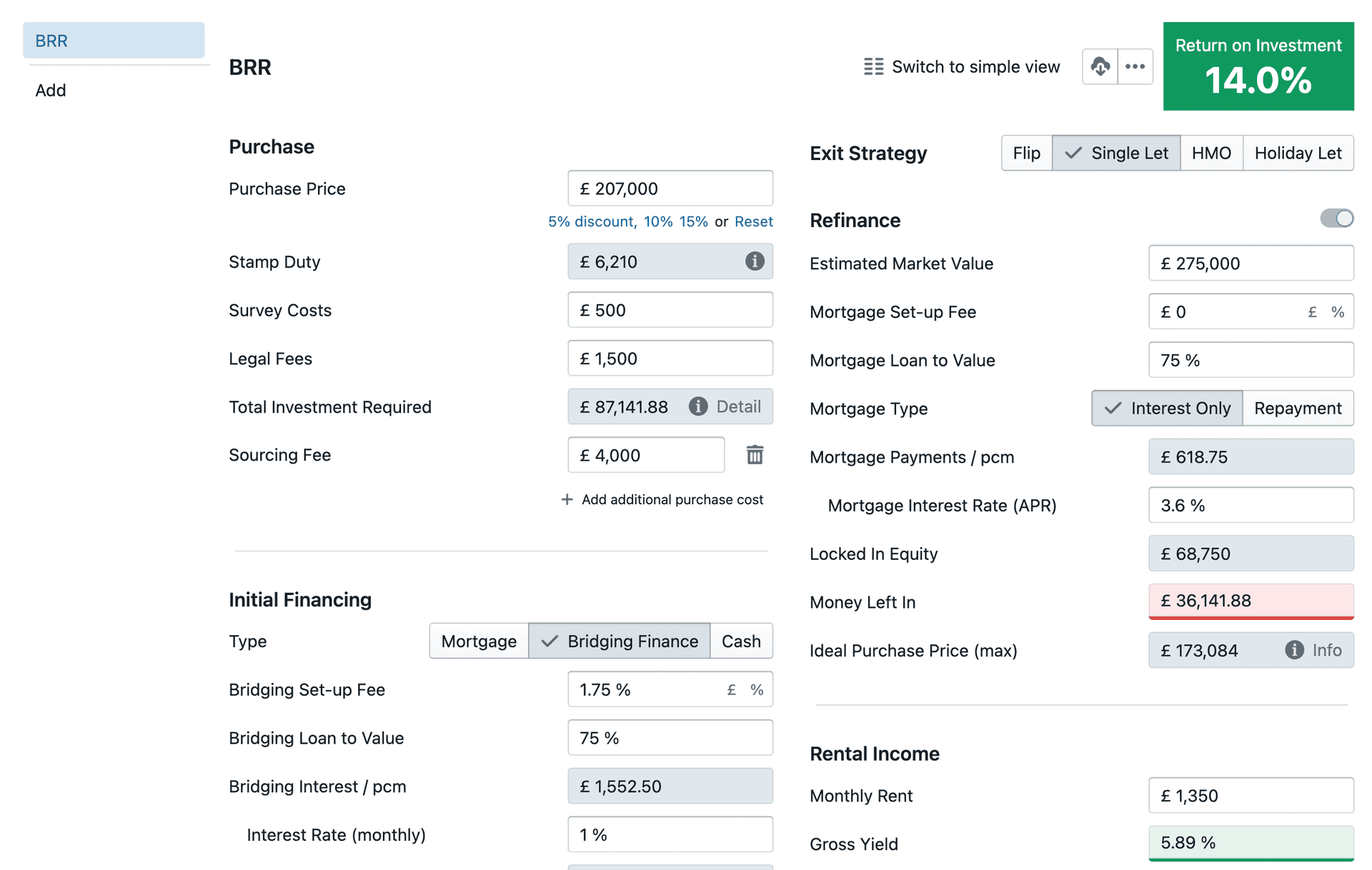Click the cloud download icon
The height and width of the screenshot is (870, 1372).
(1100, 66)
